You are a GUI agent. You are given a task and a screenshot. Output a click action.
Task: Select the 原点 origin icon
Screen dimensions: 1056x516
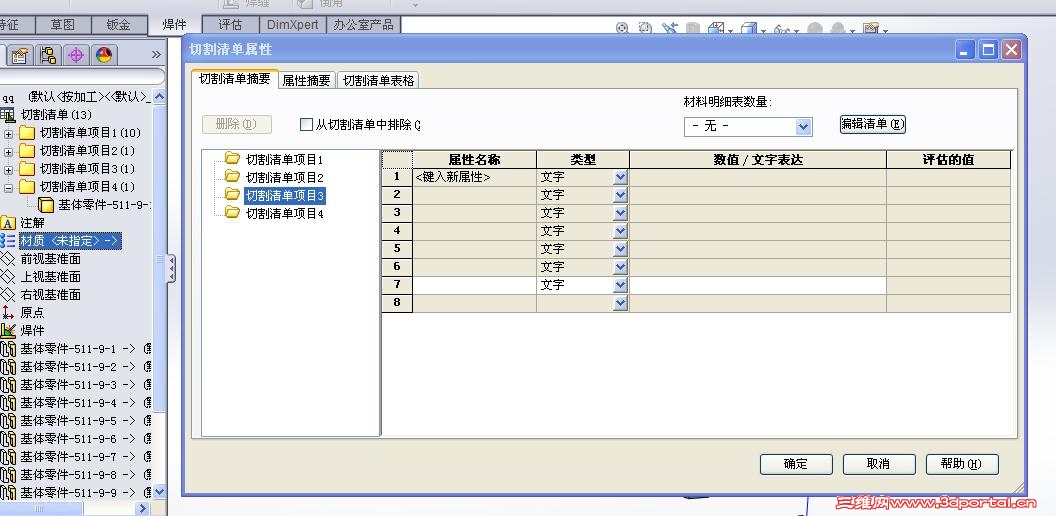pos(7,313)
